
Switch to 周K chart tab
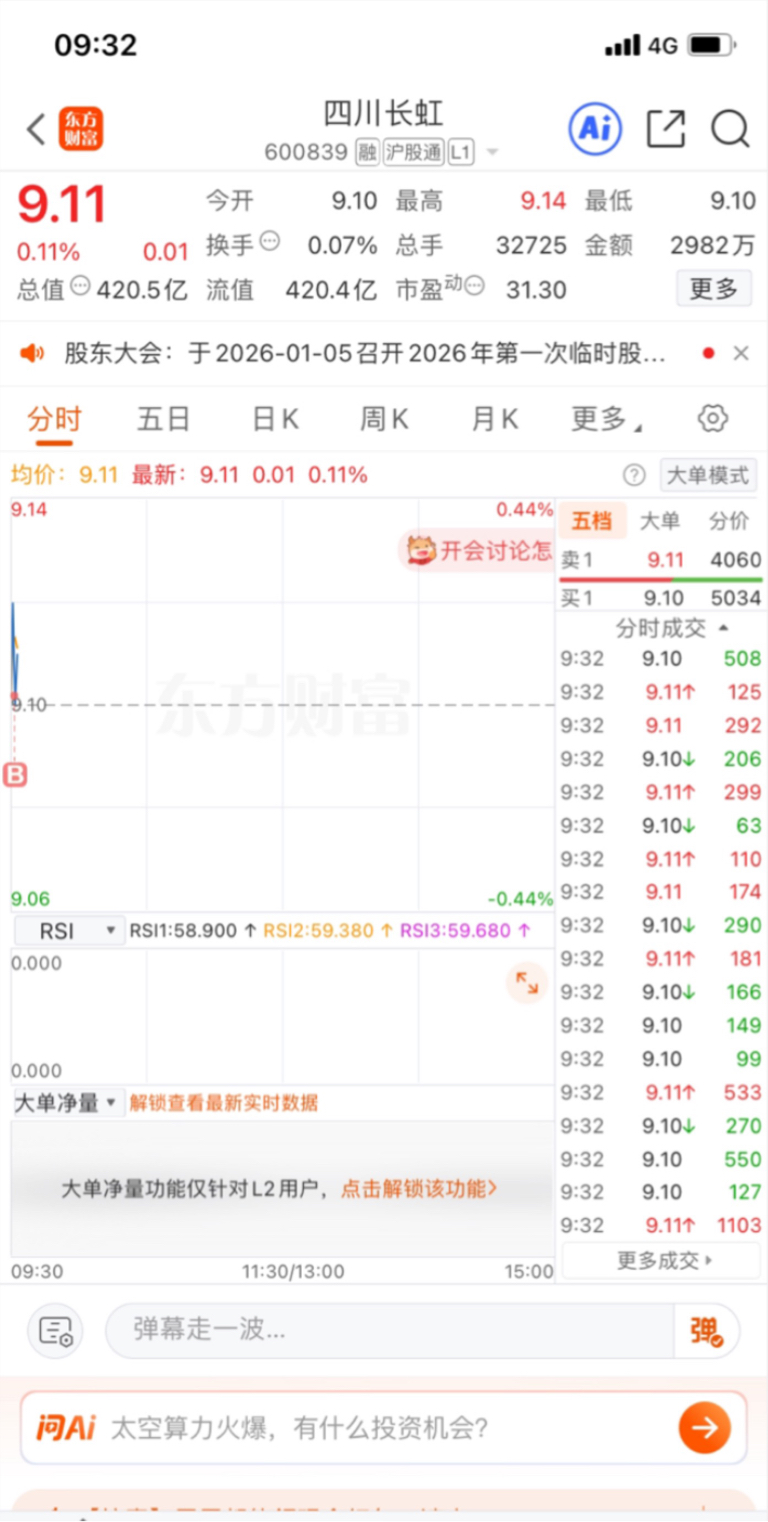[x=384, y=419]
